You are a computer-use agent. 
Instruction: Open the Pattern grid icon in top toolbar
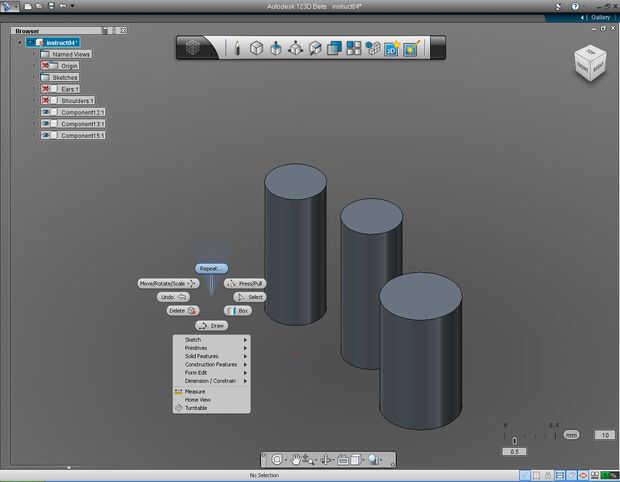point(353,48)
